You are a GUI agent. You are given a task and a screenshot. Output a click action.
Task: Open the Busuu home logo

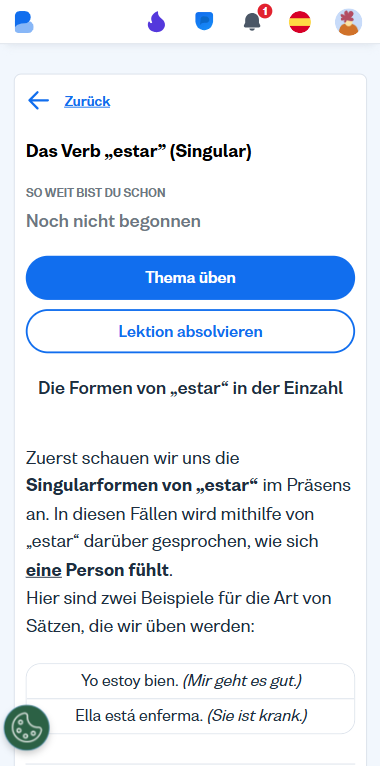24,22
